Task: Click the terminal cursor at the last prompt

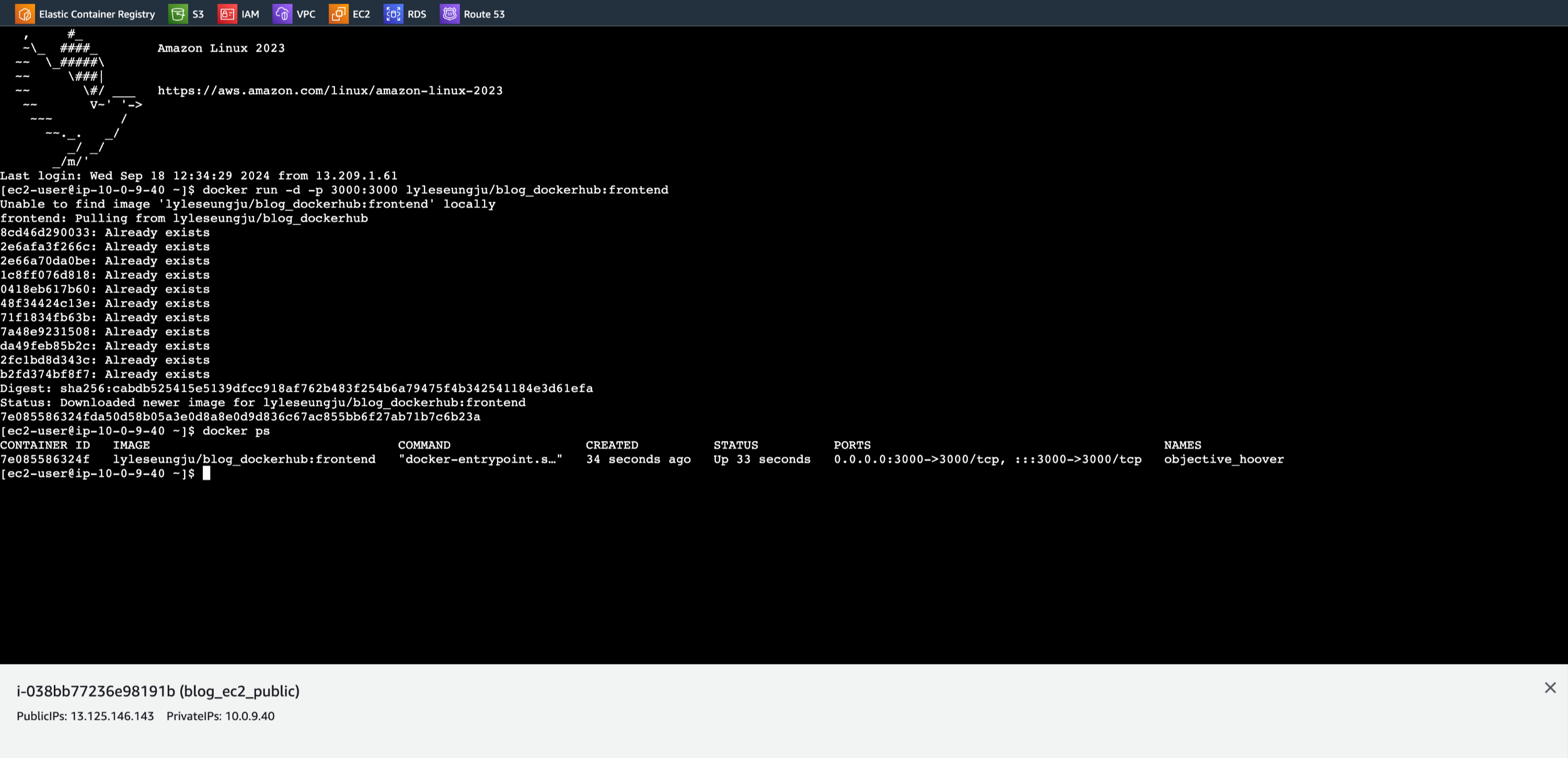Action: 206,473
